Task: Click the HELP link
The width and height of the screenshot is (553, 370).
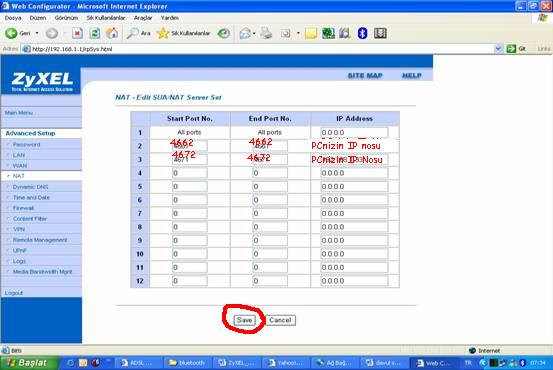Action: pos(412,75)
